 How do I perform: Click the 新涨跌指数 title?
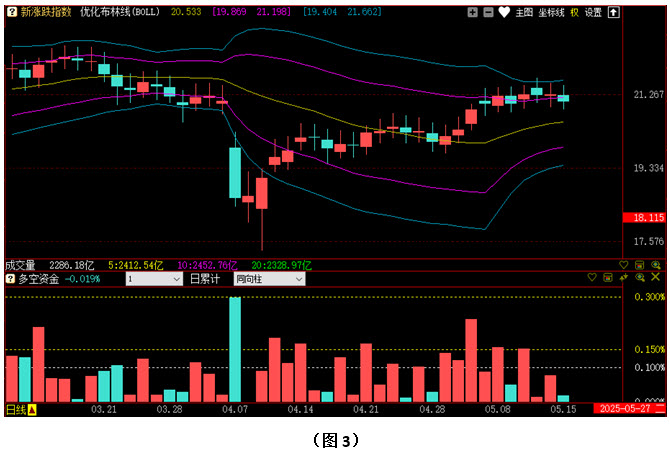coord(45,12)
